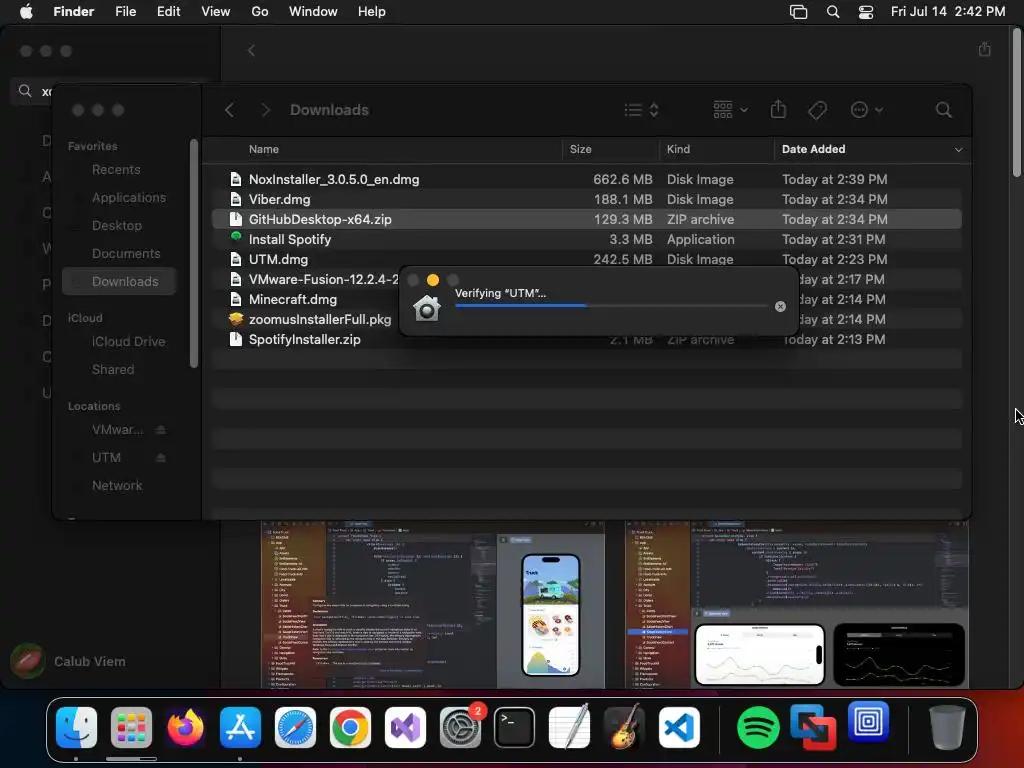Viewport: 1024px width, 768px height.
Task: Select Documents in the sidebar
Action: point(118,253)
